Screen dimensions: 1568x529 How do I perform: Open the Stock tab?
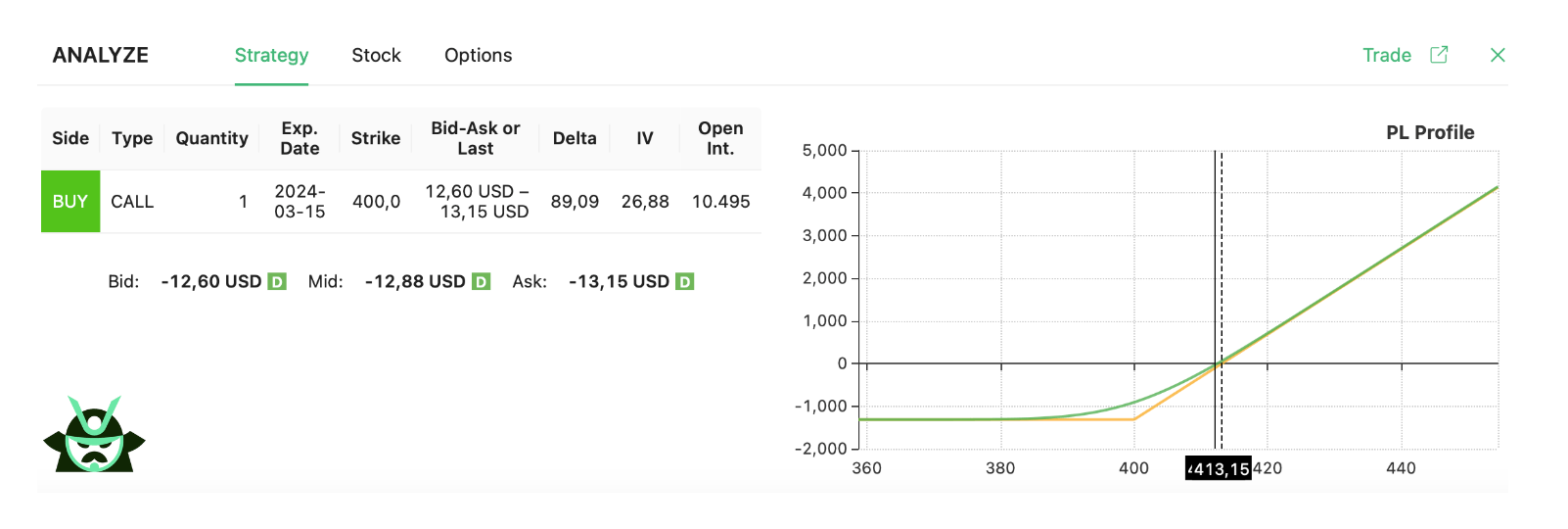376,56
